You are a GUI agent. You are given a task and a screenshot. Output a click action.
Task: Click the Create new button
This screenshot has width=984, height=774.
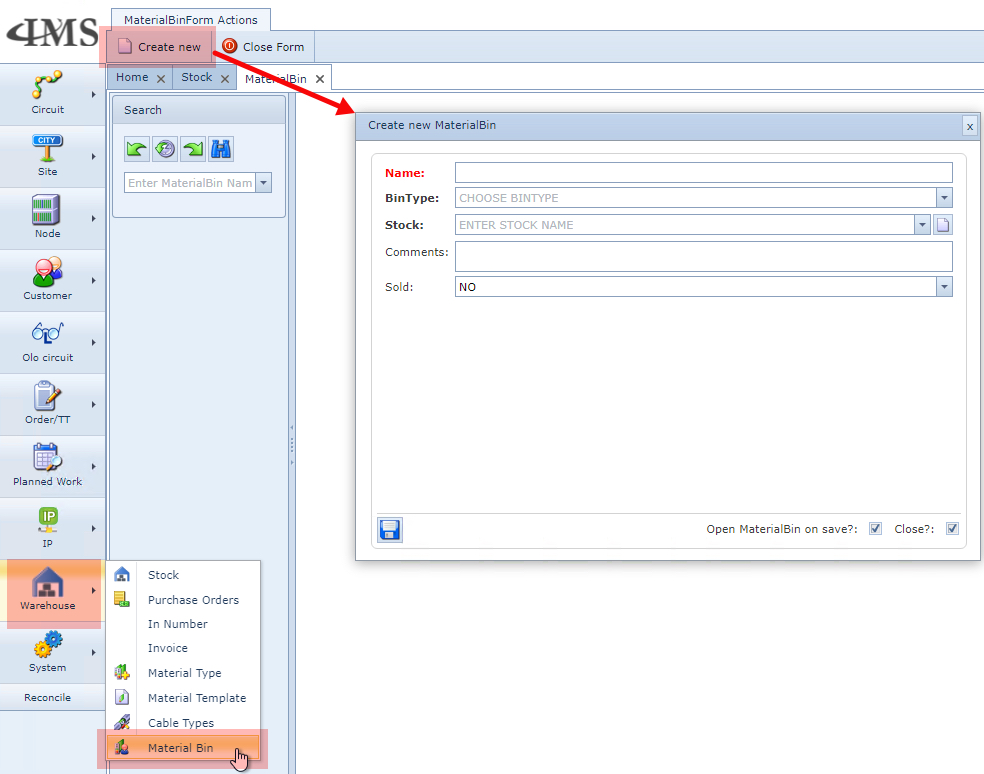[x=159, y=47]
